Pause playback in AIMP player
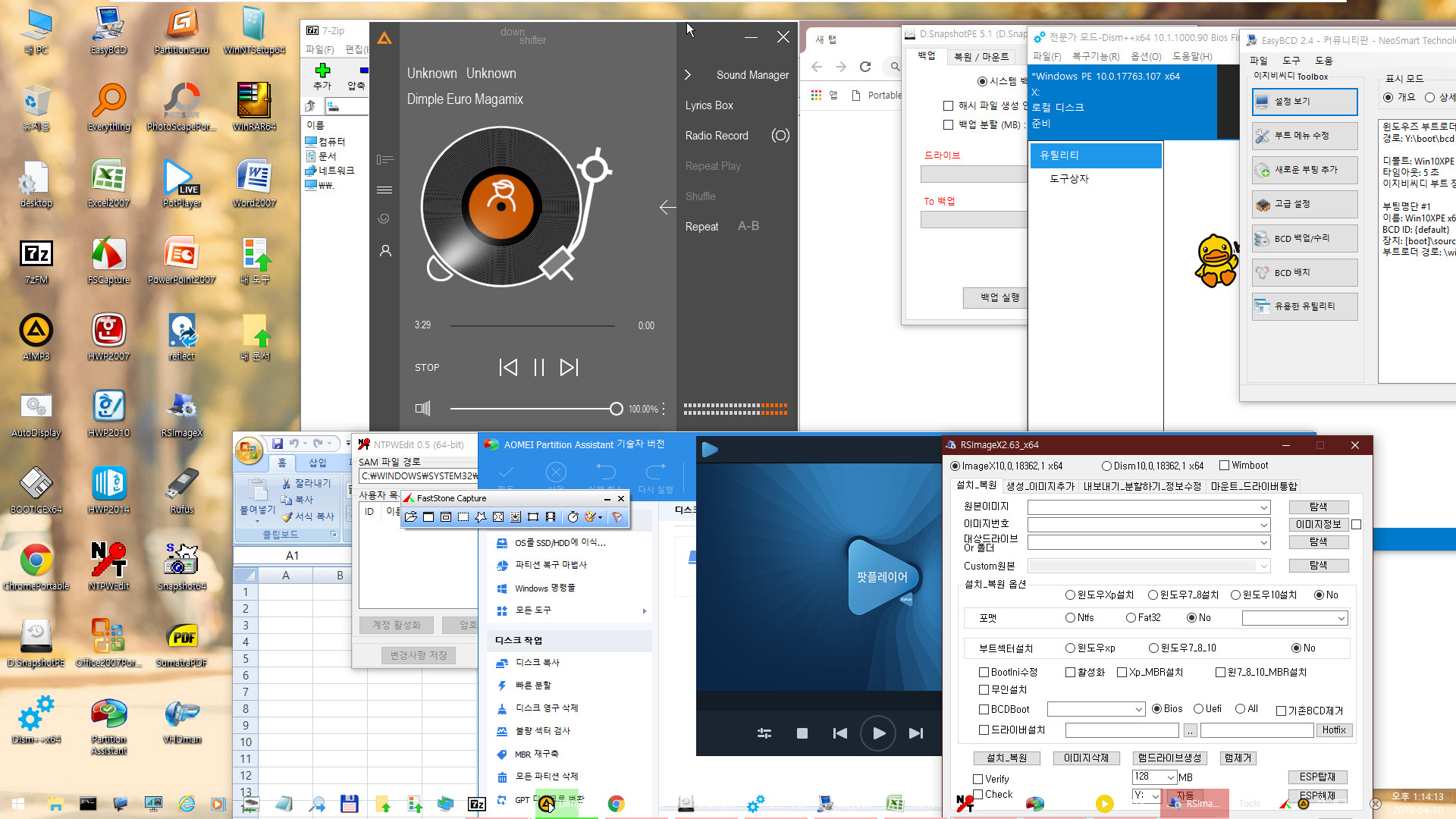1456x819 pixels. click(539, 368)
